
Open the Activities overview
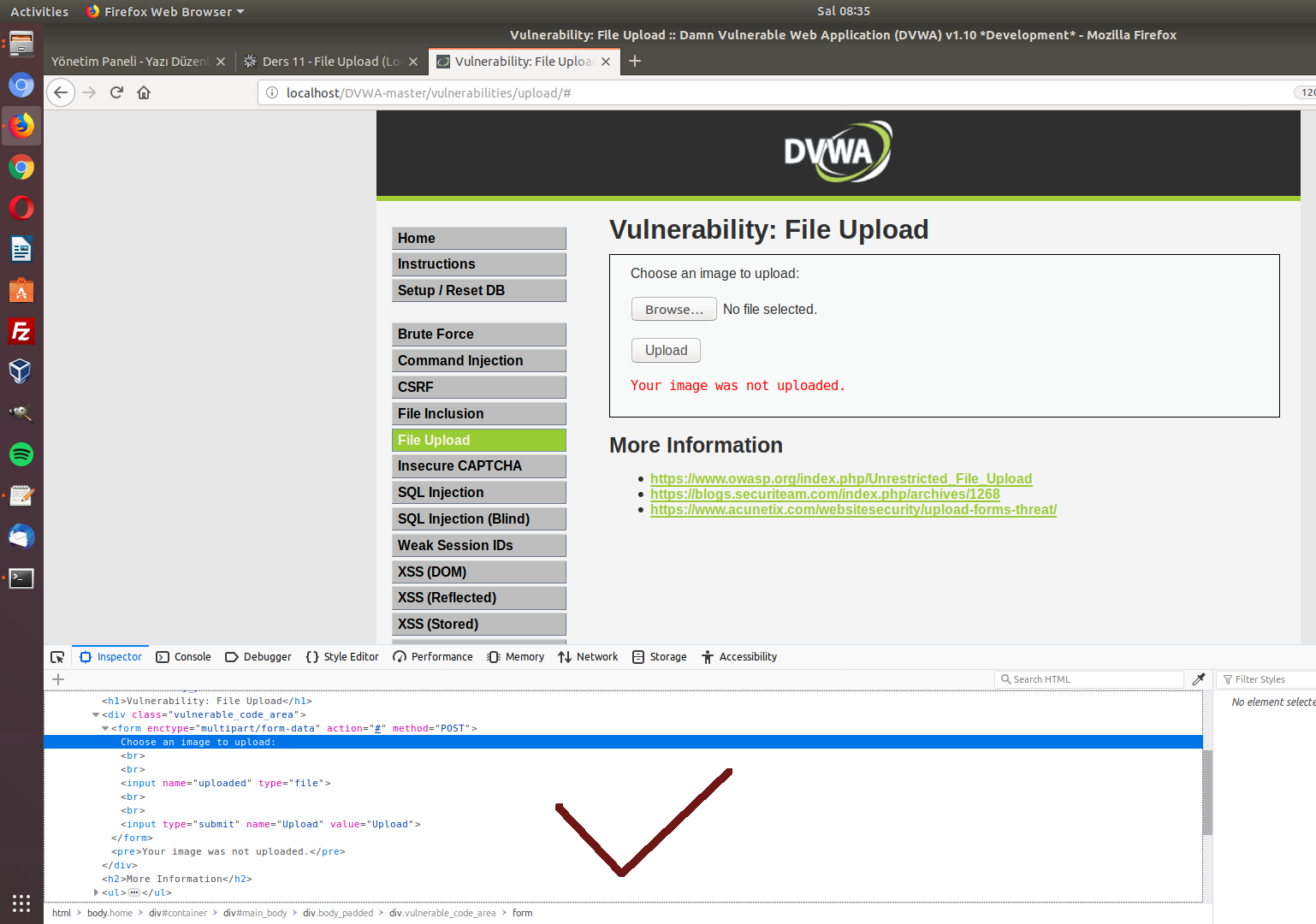(39, 11)
